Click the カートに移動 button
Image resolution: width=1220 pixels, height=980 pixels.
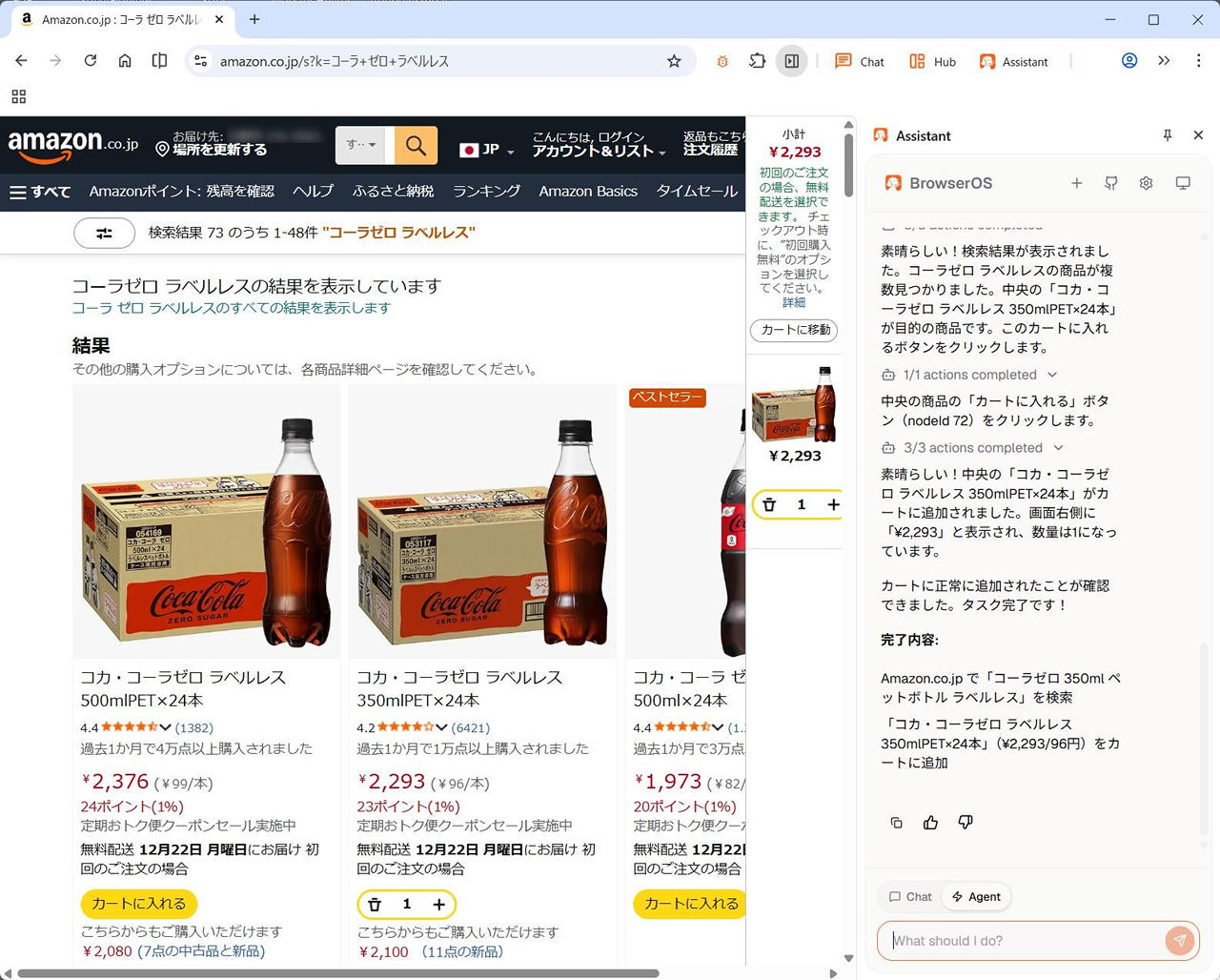point(794,330)
